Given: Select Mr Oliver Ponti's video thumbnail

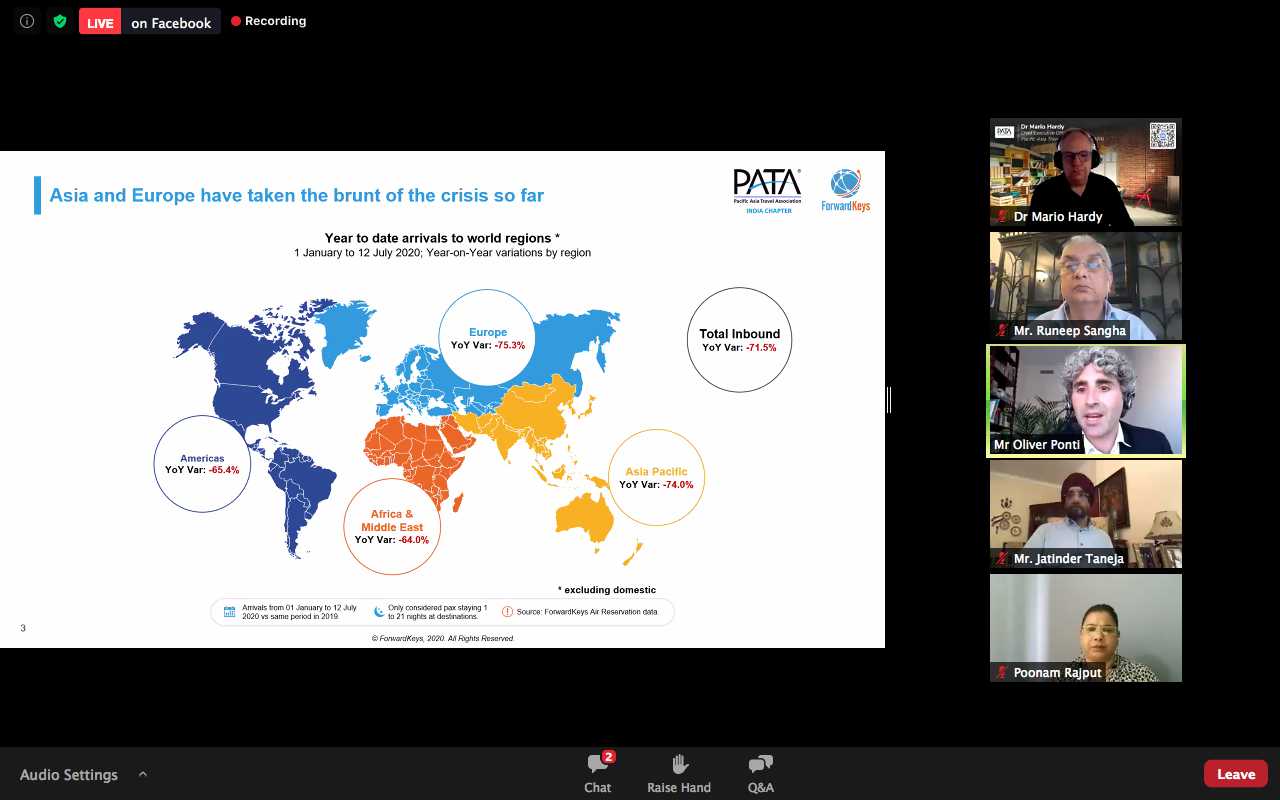Looking at the screenshot, I should pyautogui.click(x=1086, y=401).
